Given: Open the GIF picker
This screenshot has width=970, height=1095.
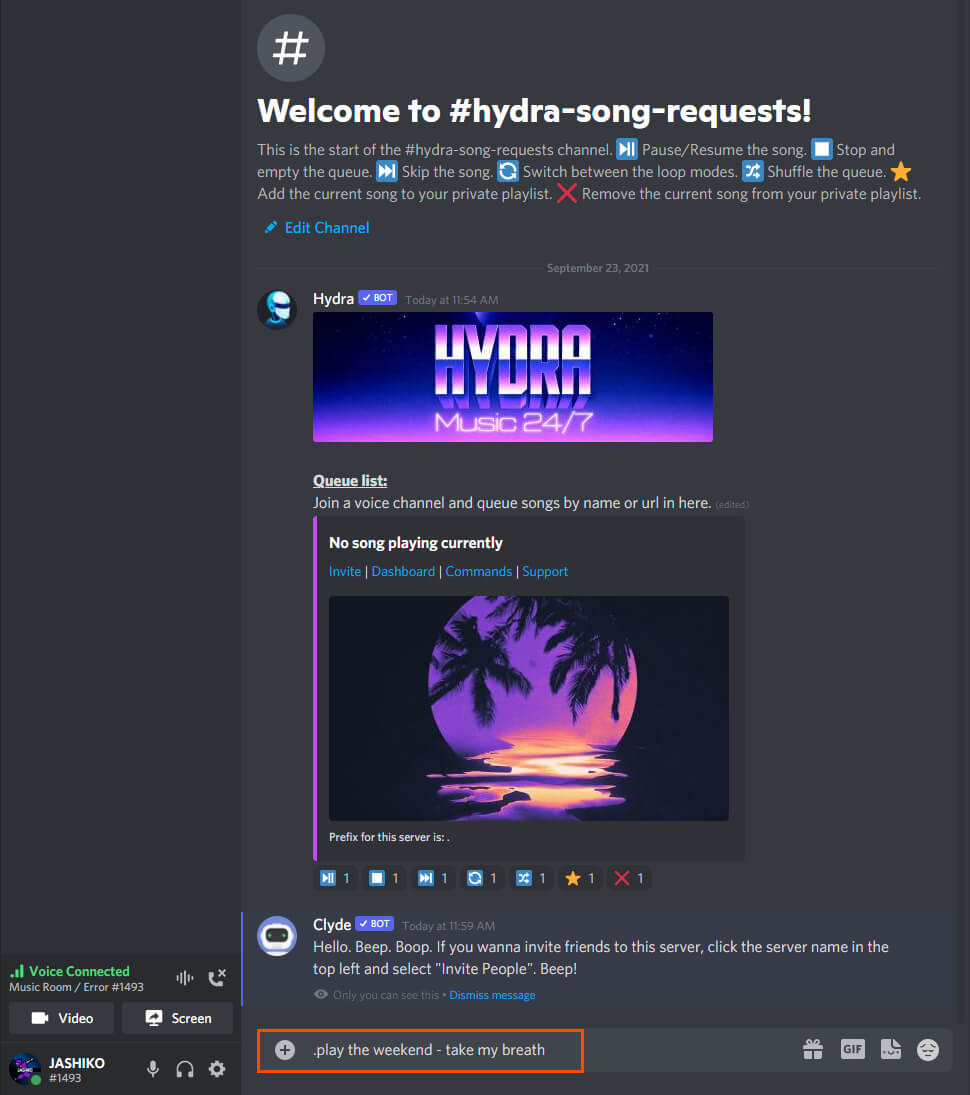Looking at the screenshot, I should click(x=853, y=1049).
